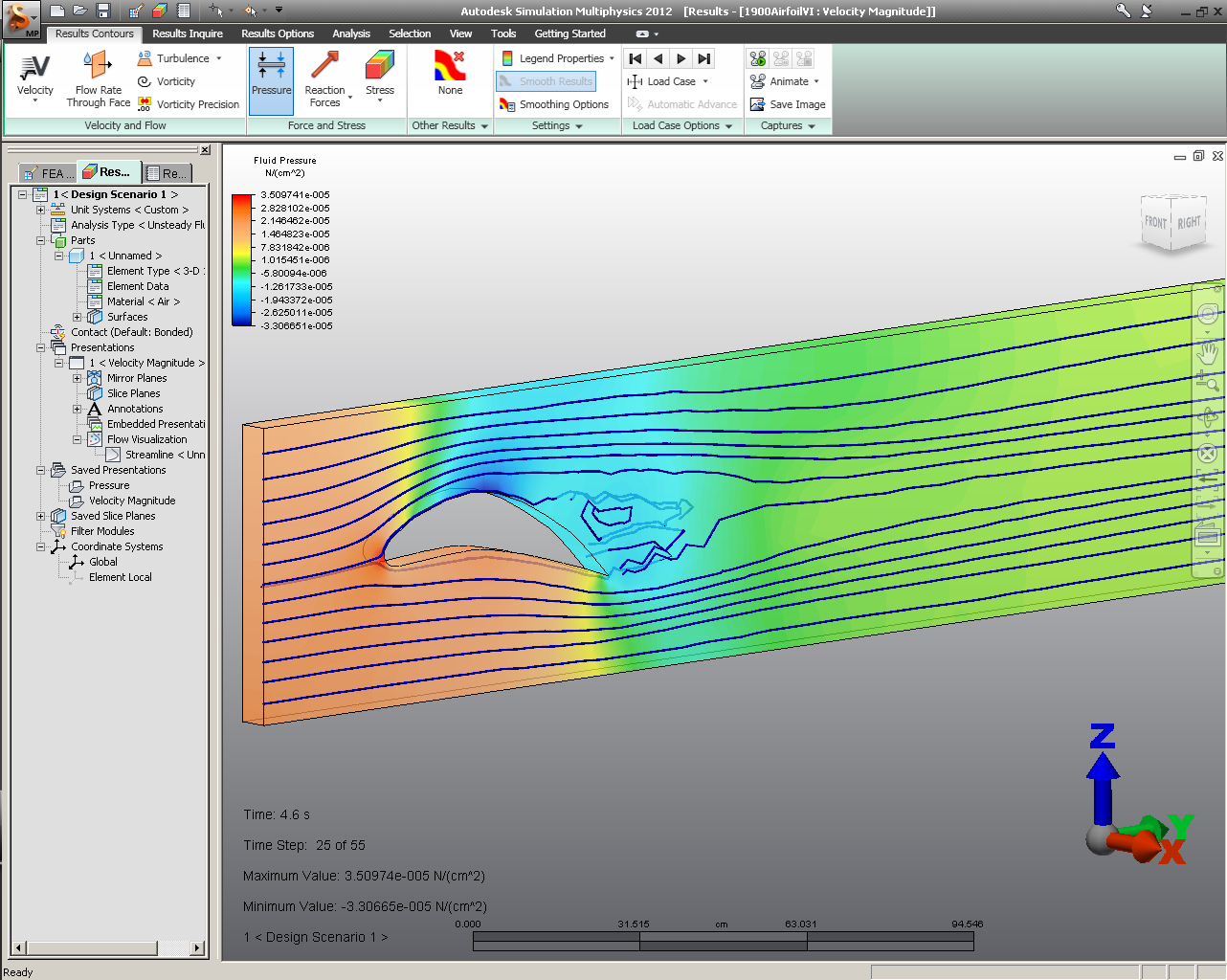This screenshot has width=1227, height=980.
Task: Select the Orbit tool in navigation bar
Action: pyautogui.click(x=1208, y=417)
